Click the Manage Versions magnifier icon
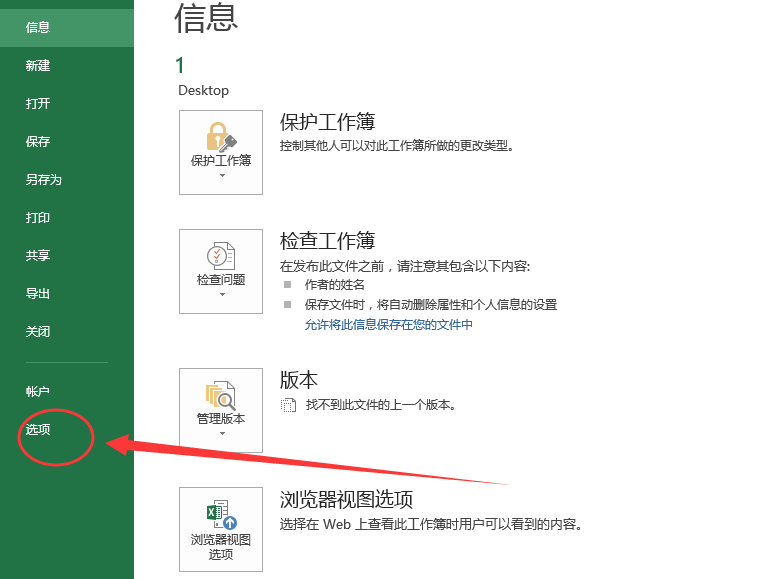The width and height of the screenshot is (762, 579). [221, 395]
